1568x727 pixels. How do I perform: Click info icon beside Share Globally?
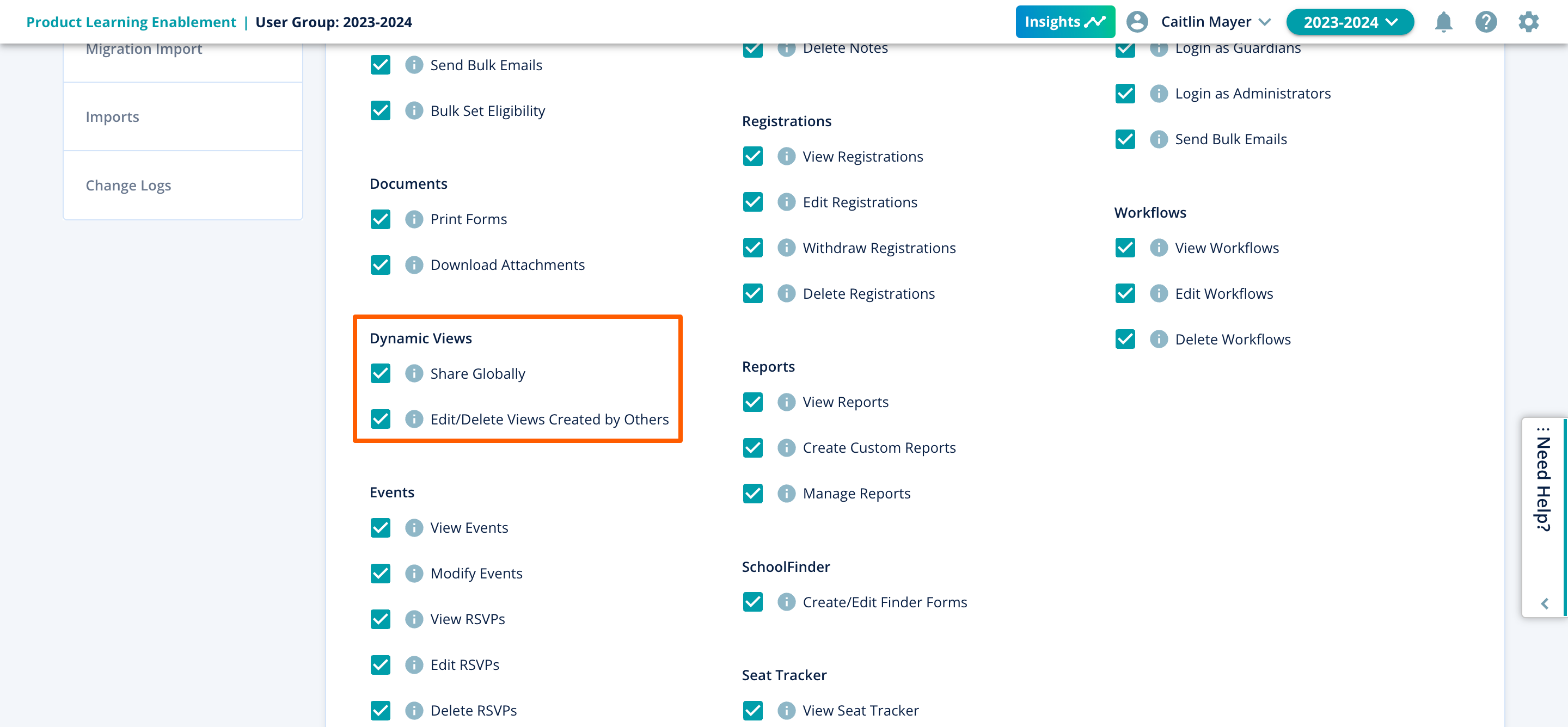[x=414, y=373]
